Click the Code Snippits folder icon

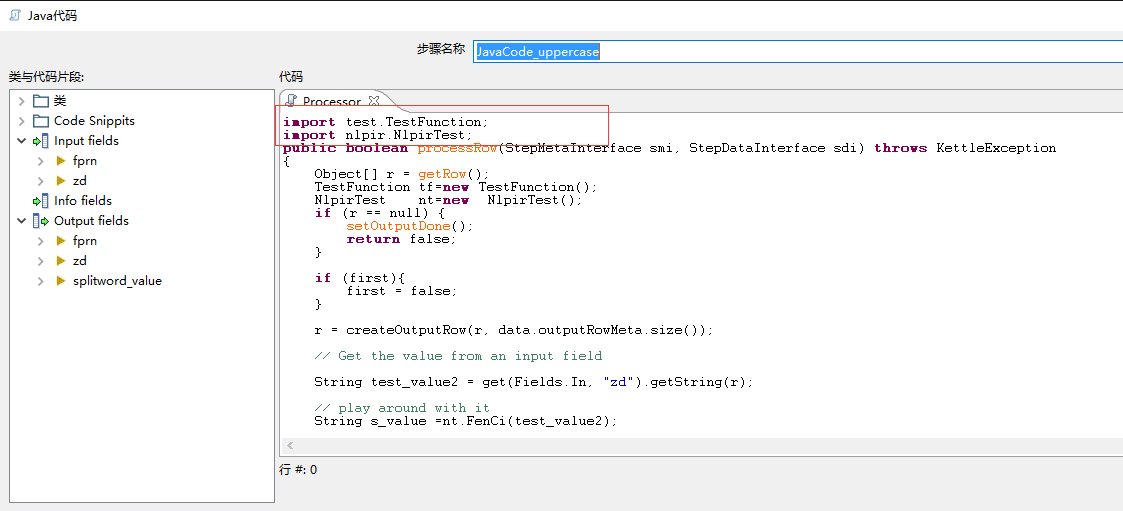click(41, 121)
